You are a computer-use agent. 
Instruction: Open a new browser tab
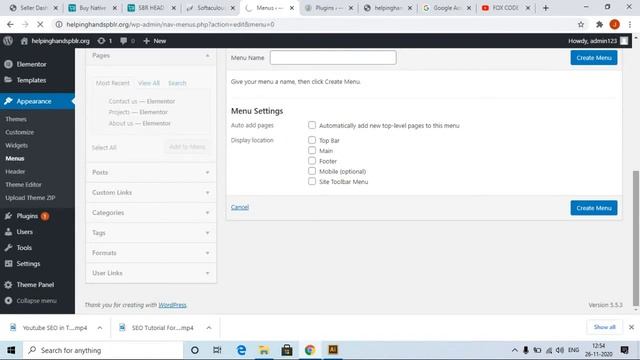[546, 8]
